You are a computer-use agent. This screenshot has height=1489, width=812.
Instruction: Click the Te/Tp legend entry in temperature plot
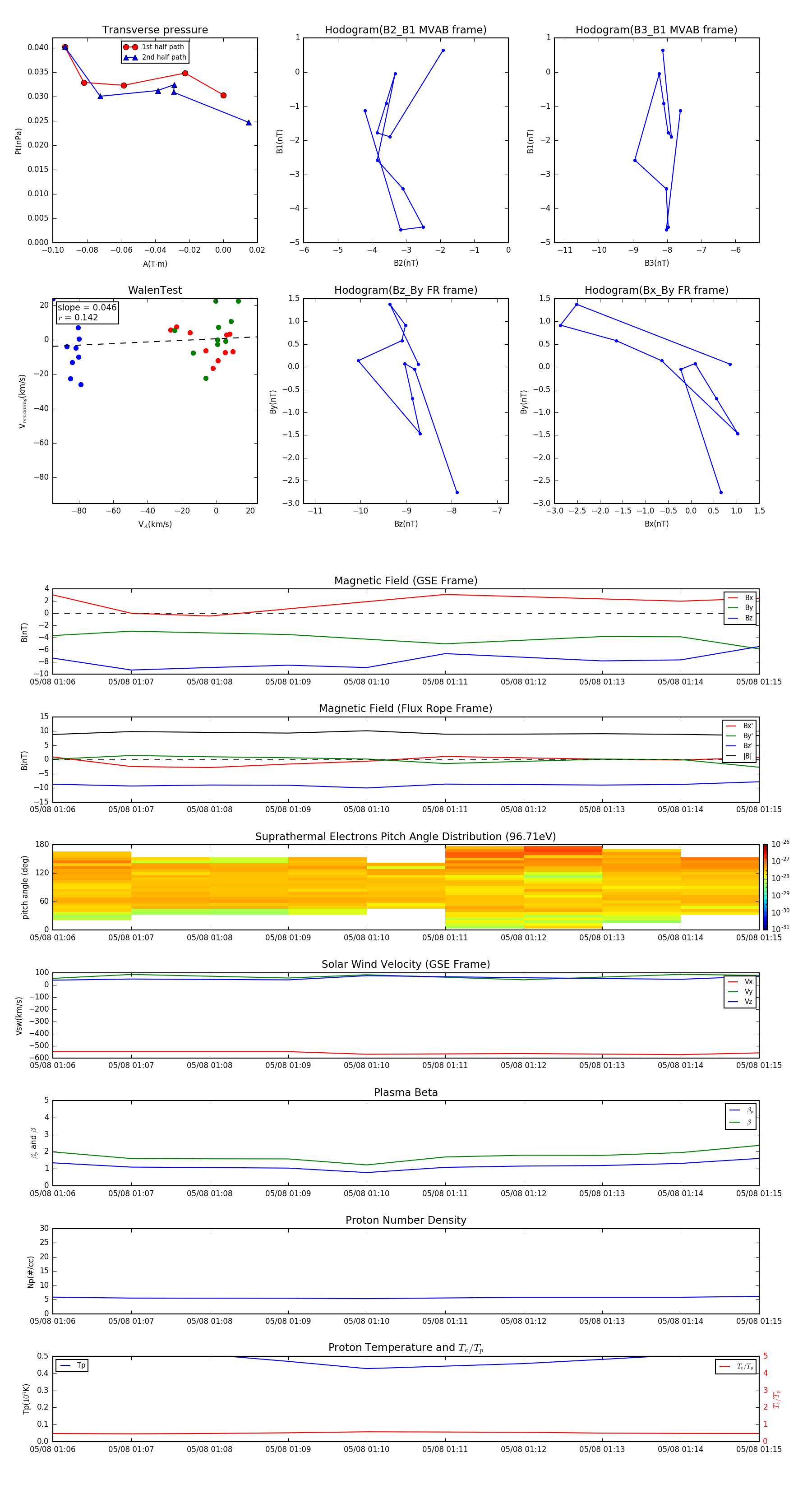737,1366
